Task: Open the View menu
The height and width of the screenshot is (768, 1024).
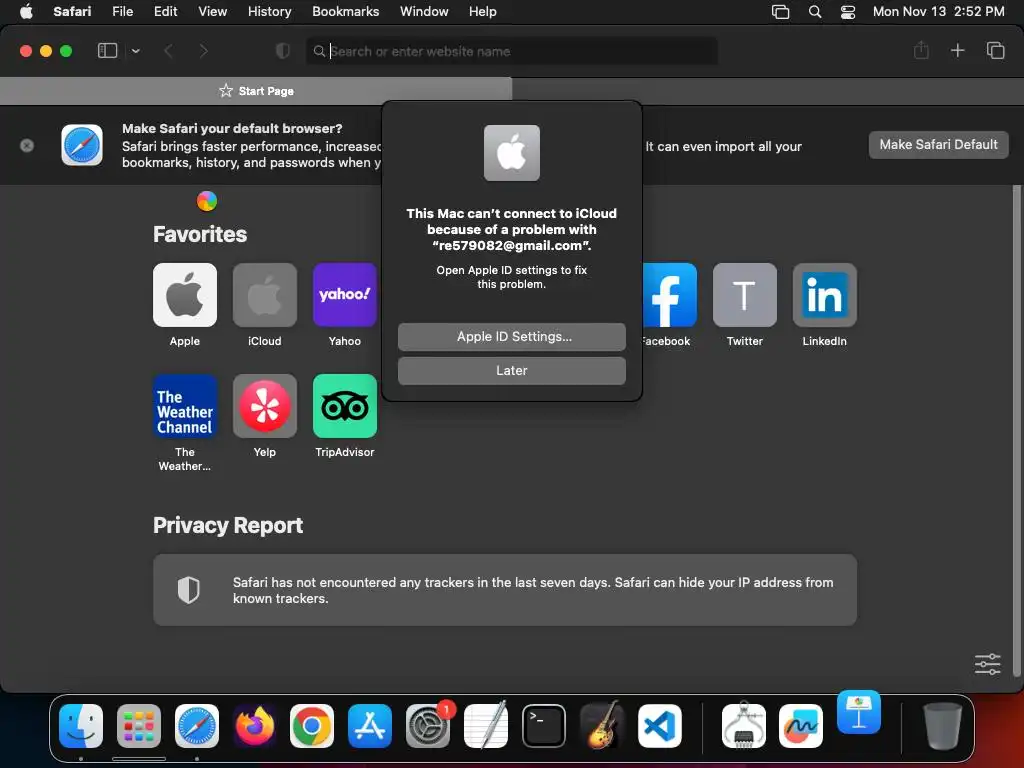Action: pyautogui.click(x=212, y=12)
